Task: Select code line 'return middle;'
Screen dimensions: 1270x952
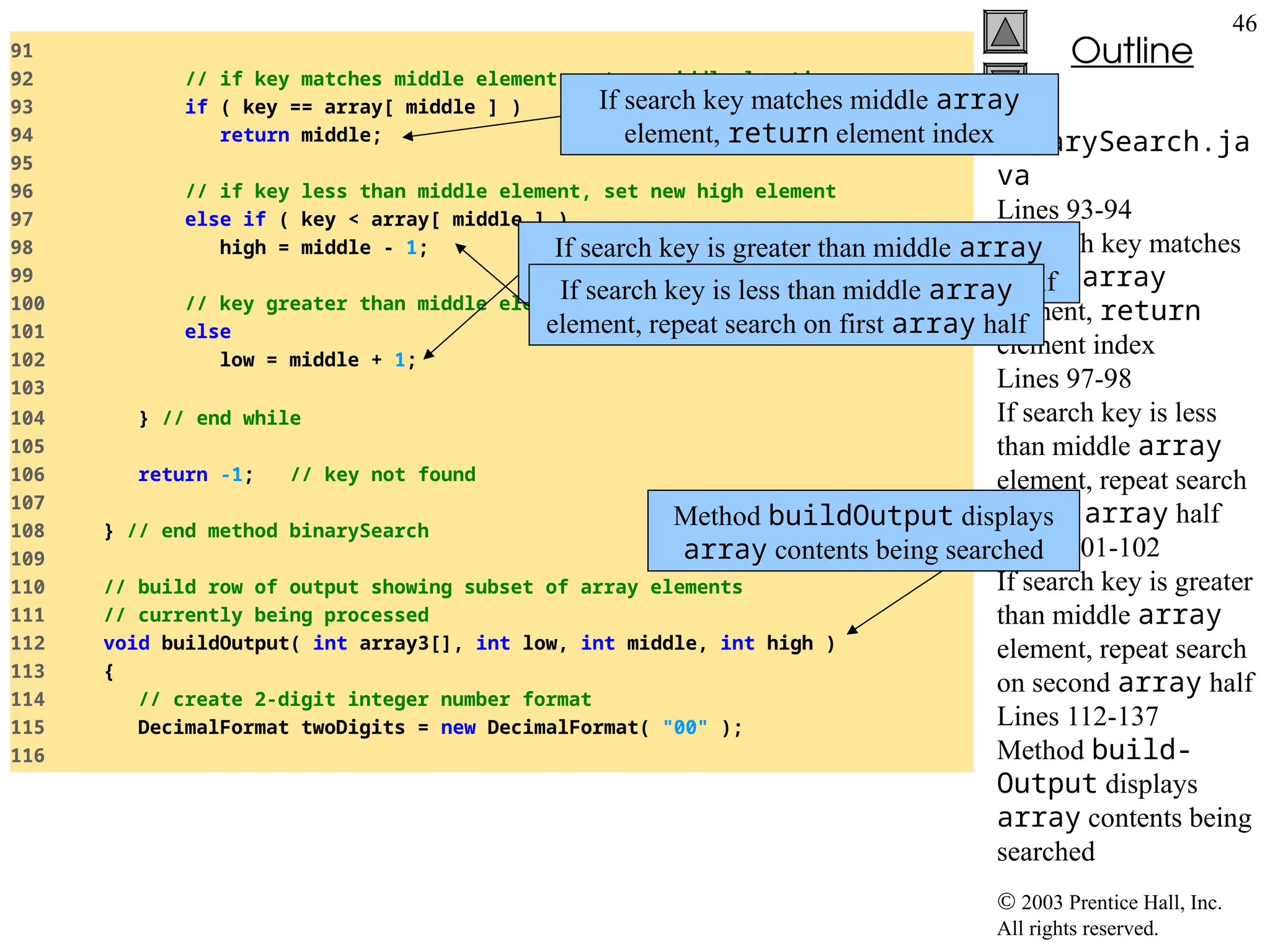Action: pyautogui.click(x=301, y=135)
